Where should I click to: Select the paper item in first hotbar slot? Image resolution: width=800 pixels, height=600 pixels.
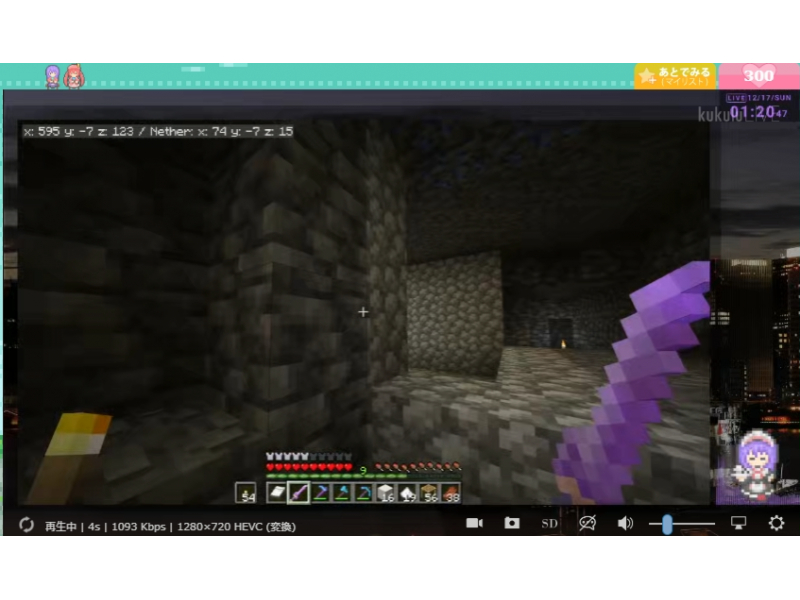276,492
